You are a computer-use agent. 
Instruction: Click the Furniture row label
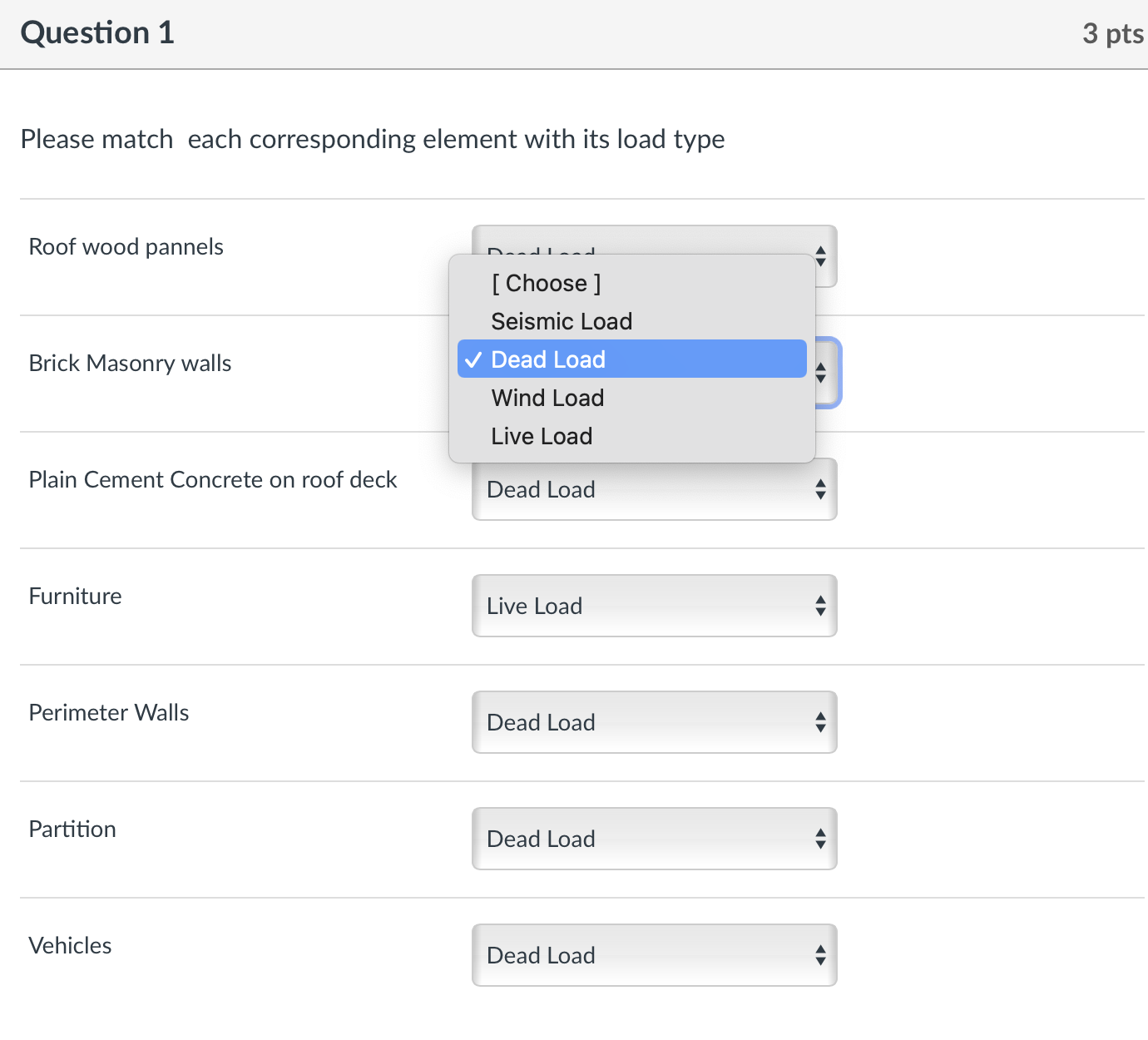click(75, 596)
